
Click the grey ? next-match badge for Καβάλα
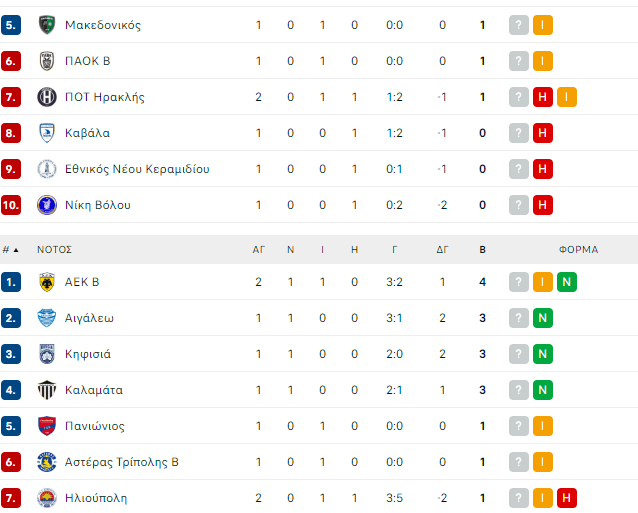point(518,133)
